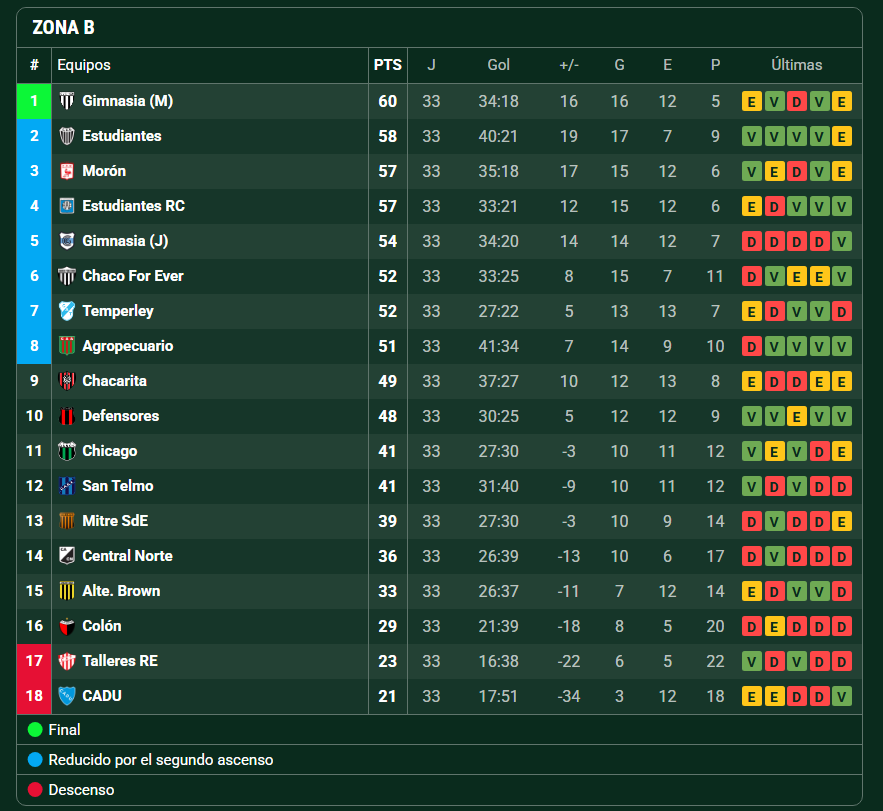Click the Agropecuario team crest icon
The width and height of the screenshot is (883, 811).
point(67,346)
